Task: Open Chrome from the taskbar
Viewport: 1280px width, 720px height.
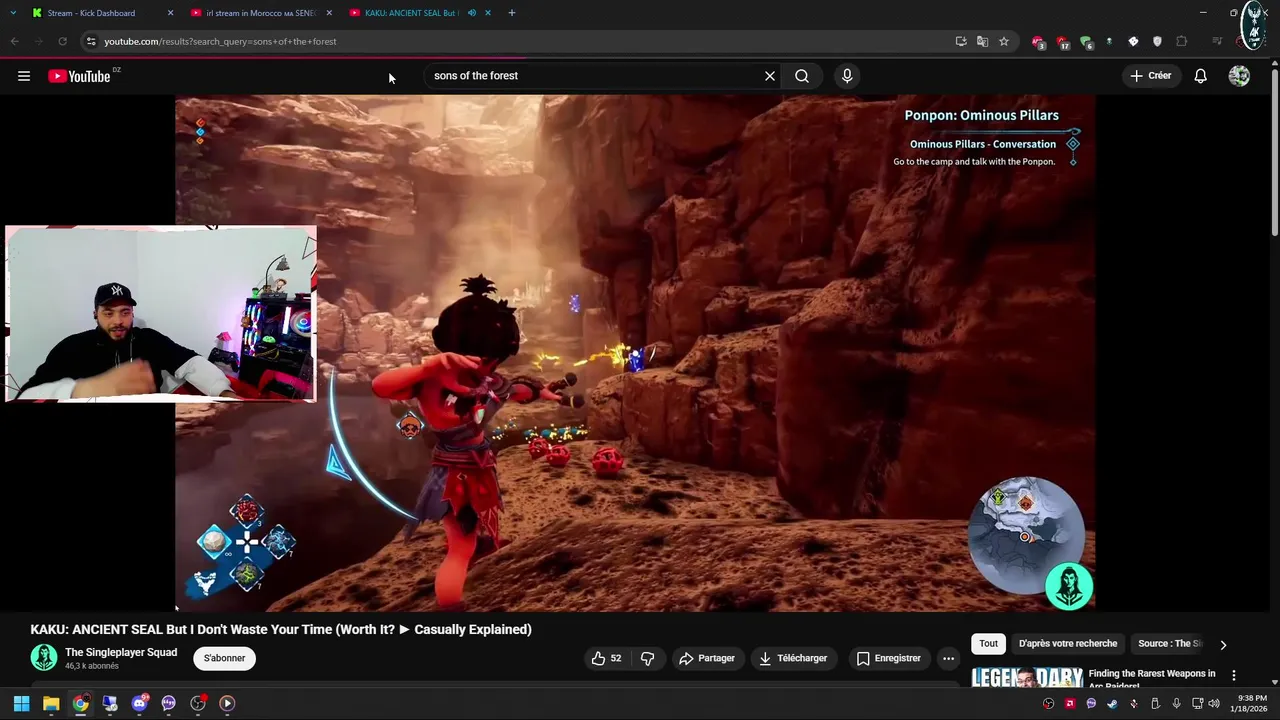Action: [80, 703]
